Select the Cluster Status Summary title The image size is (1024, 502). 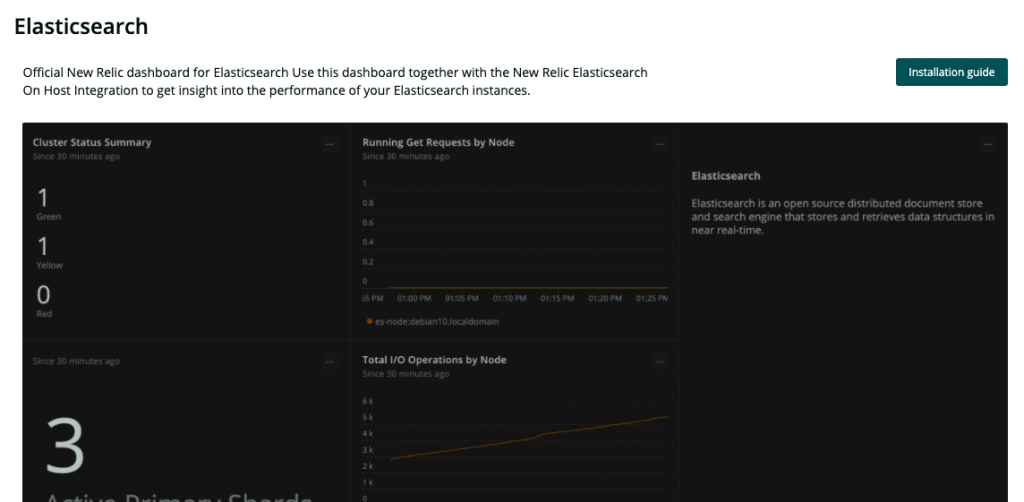tap(92, 142)
